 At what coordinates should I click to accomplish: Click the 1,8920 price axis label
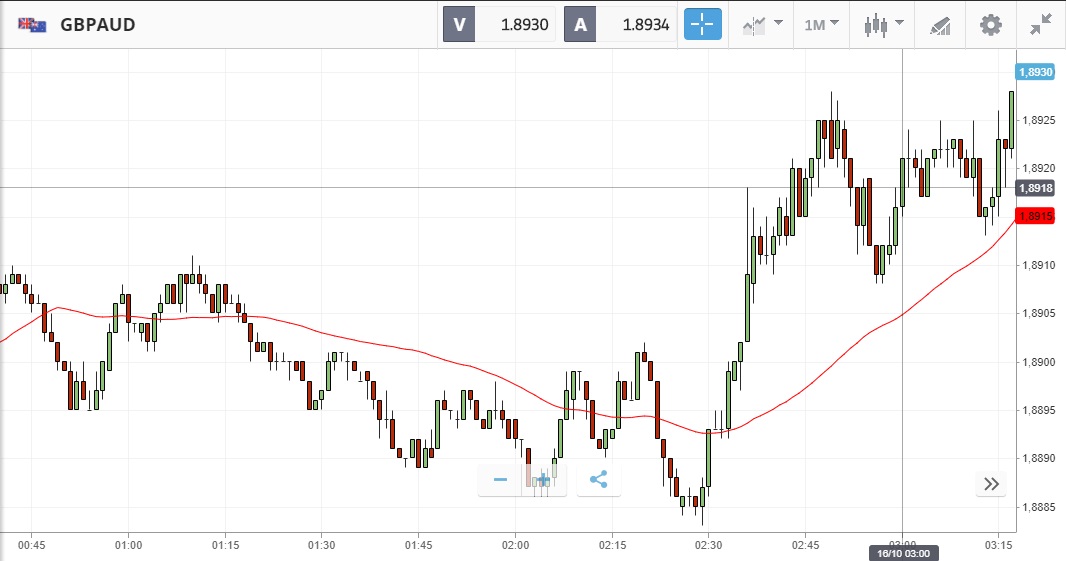(1038, 169)
